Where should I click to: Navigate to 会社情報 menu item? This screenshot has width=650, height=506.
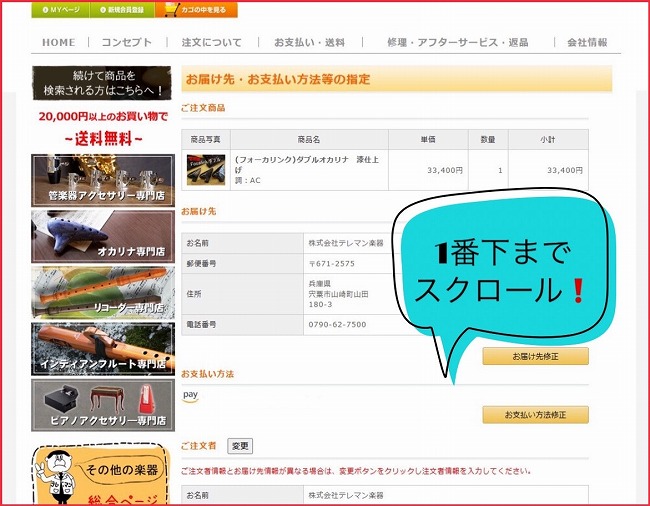[x=587, y=42]
